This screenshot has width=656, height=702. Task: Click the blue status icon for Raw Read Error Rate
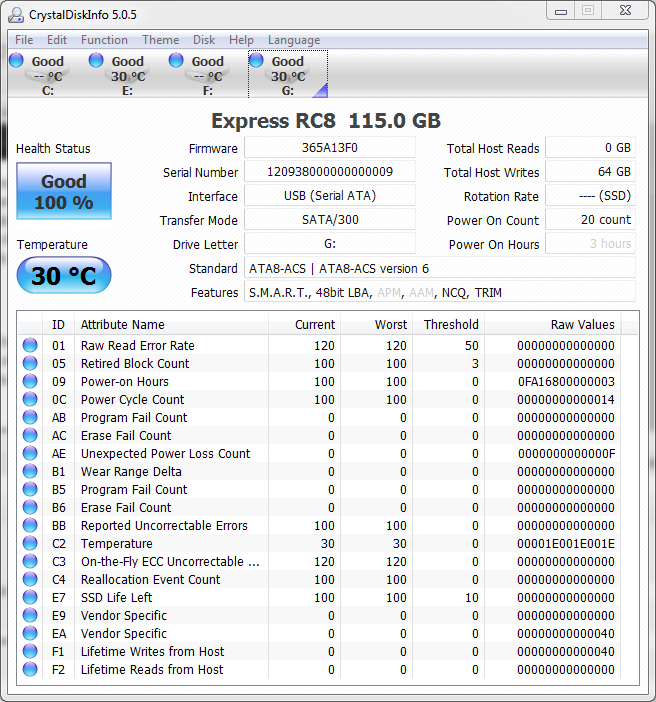[30, 346]
